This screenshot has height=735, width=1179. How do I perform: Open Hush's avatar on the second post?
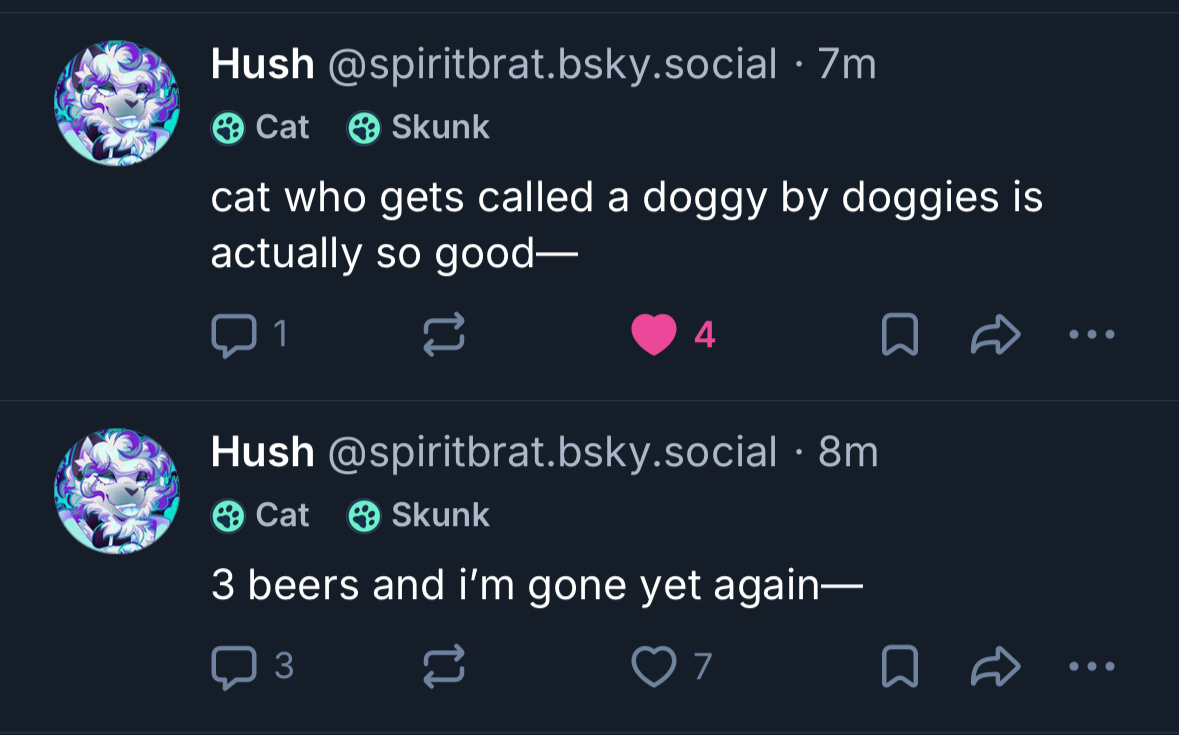click(116, 491)
